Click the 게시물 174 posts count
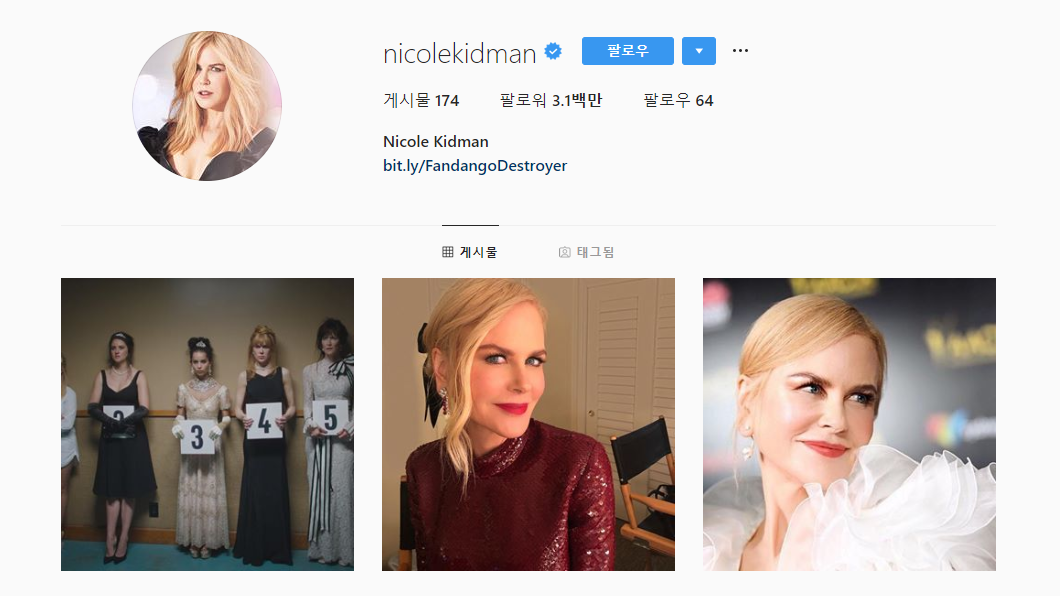 click(x=420, y=101)
